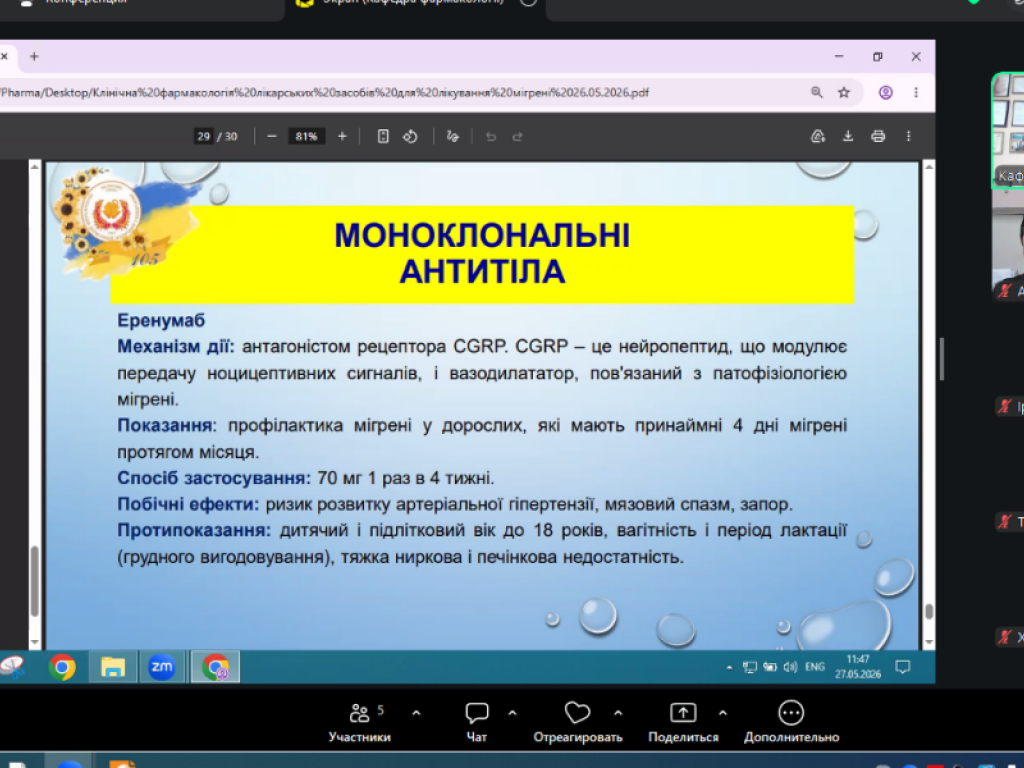Open the Чат chat panel
Image resolution: width=1024 pixels, height=768 pixels.
(477, 722)
